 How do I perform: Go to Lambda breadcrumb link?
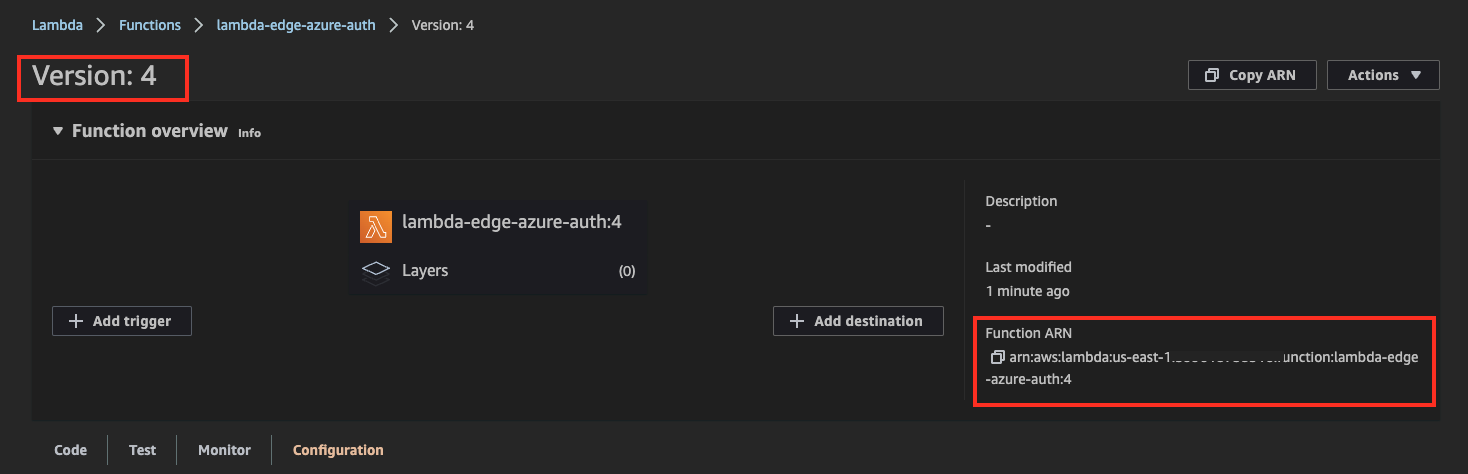pyautogui.click(x=57, y=25)
